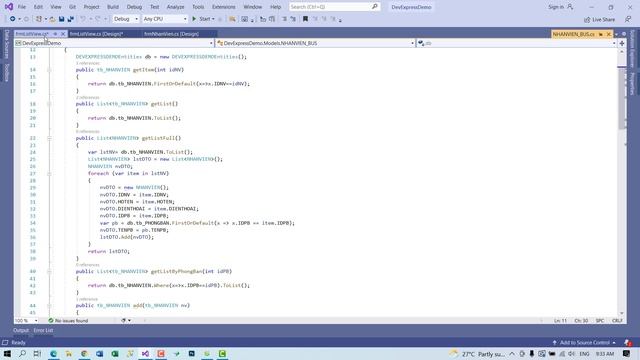Screen dimensions: 640x360
Task: Click the Windows Start button
Action: coord(7,353)
